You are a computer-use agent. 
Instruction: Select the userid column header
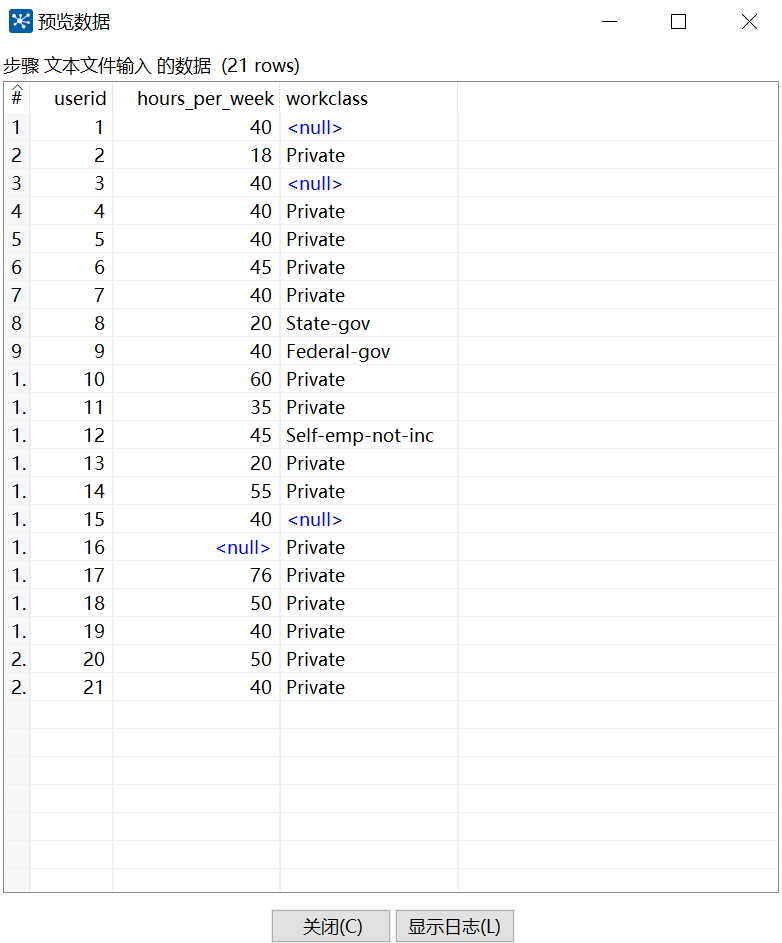pos(72,98)
